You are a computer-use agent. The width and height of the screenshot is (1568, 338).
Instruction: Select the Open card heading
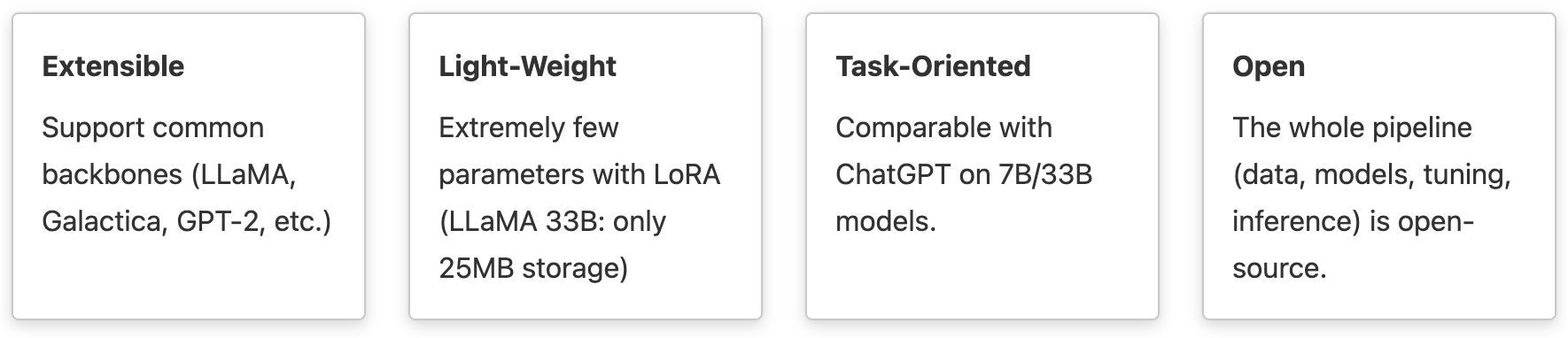click(1269, 67)
